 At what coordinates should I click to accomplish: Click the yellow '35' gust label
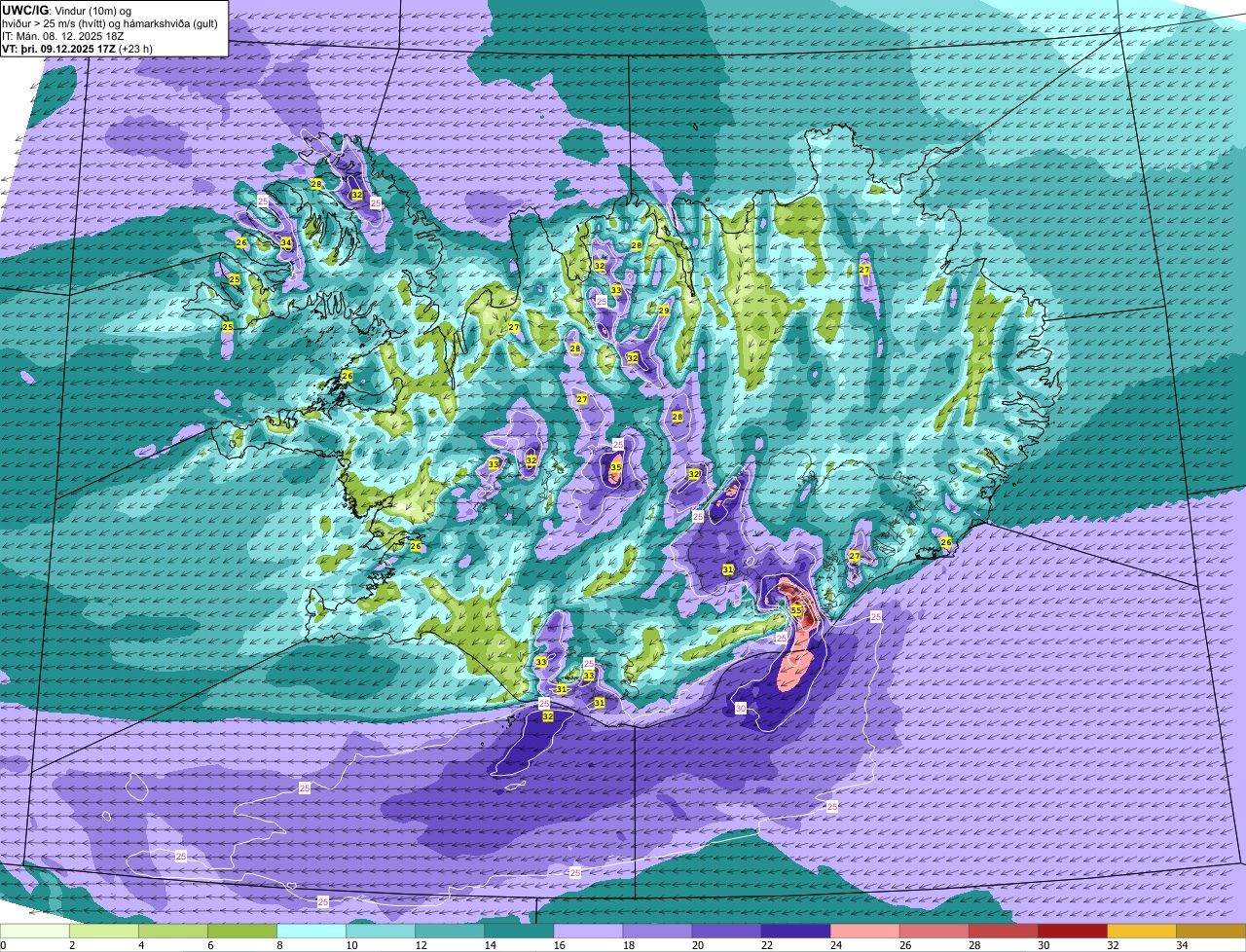[x=615, y=468]
